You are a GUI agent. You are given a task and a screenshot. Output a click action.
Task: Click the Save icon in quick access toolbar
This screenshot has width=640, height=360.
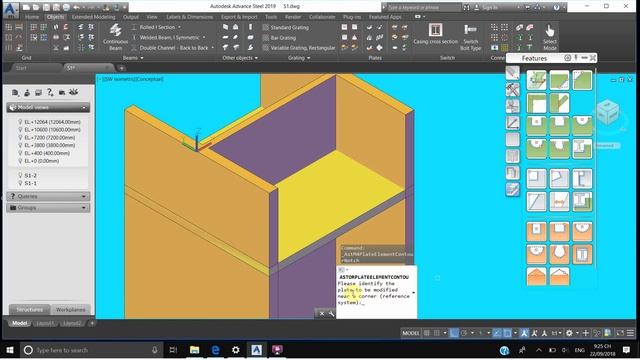46,7
